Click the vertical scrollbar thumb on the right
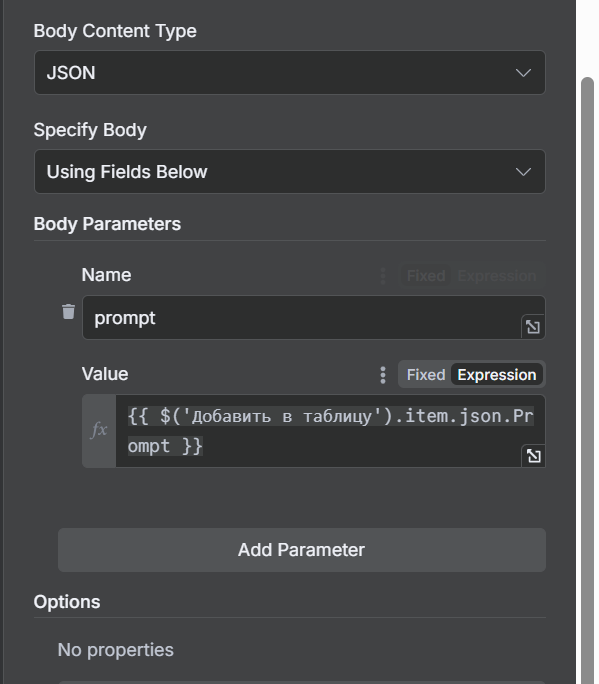The width and height of the screenshot is (599, 684). pos(587,380)
